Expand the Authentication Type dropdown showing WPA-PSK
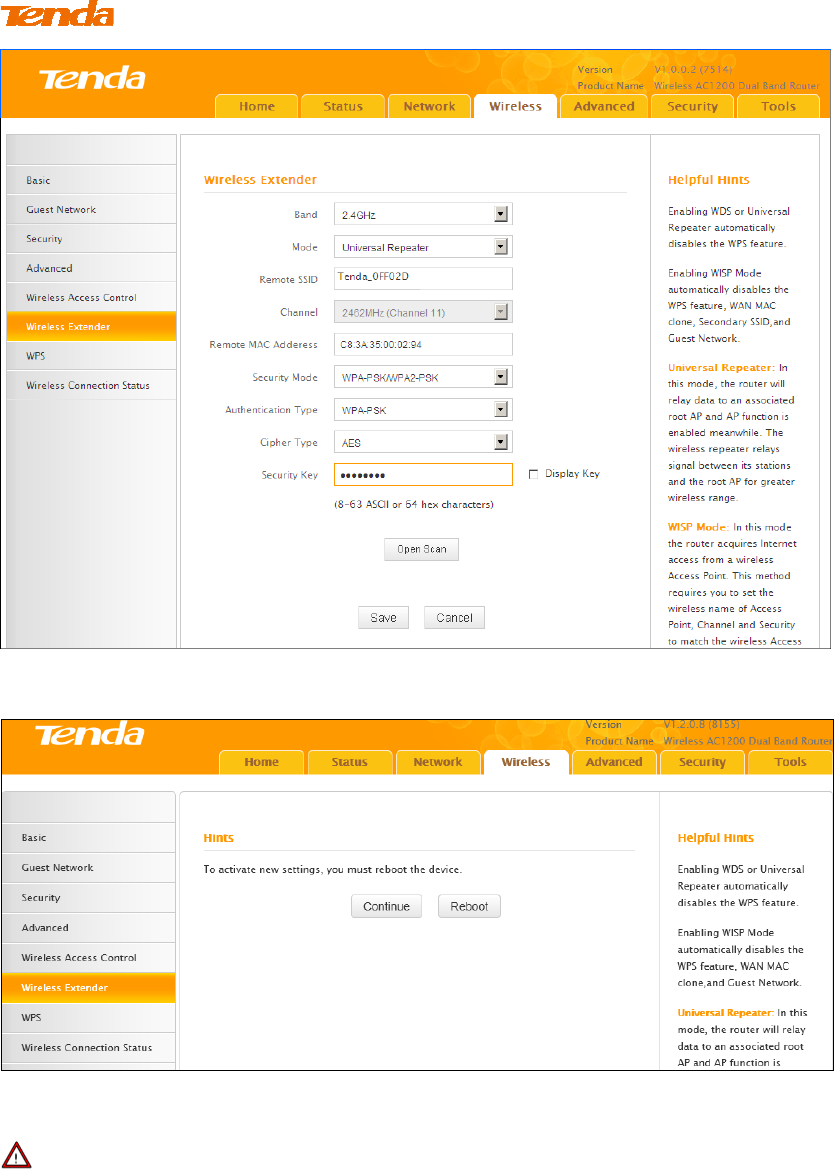 click(423, 410)
